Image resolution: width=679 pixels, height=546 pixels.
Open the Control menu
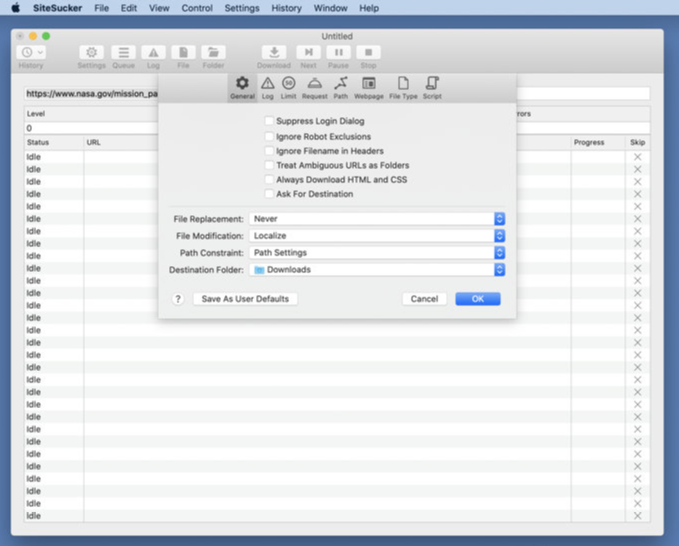(x=197, y=8)
